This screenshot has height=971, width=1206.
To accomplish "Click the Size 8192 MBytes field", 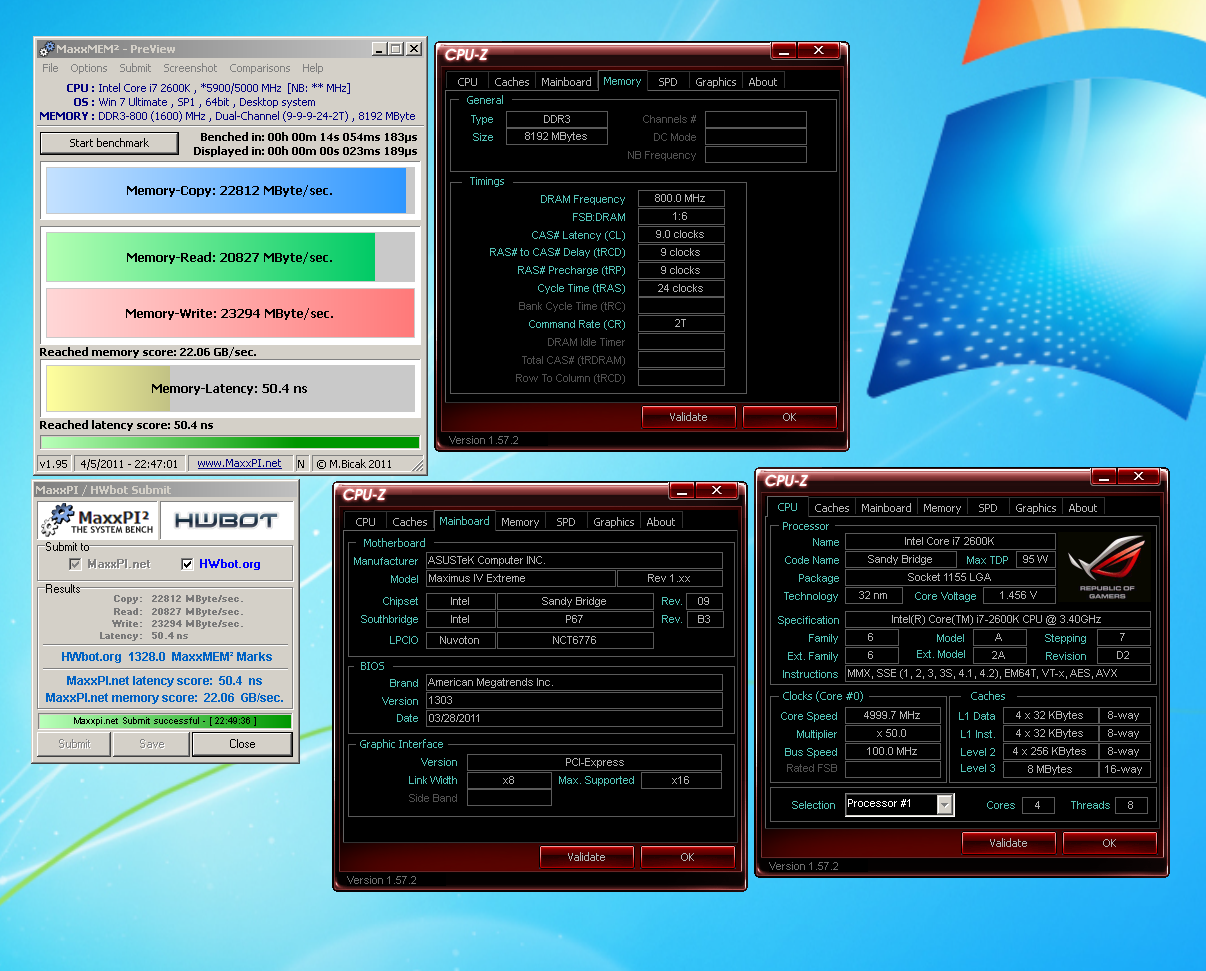I will [x=556, y=136].
